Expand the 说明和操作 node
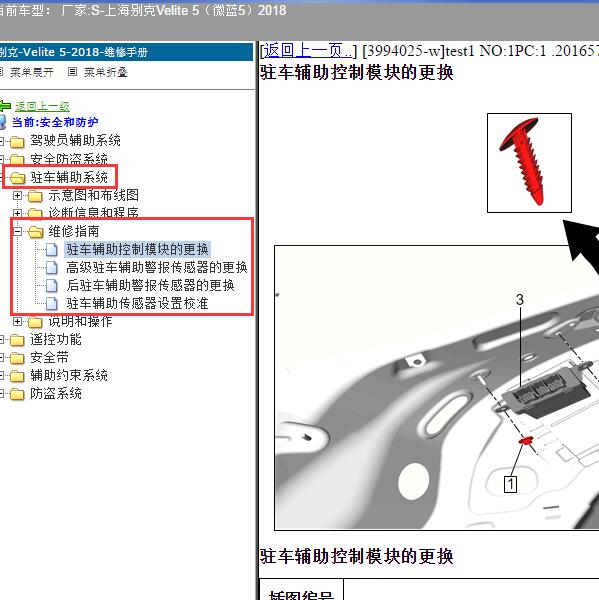The image size is (599, 600). pyautogui.click(x=17, y=321)
